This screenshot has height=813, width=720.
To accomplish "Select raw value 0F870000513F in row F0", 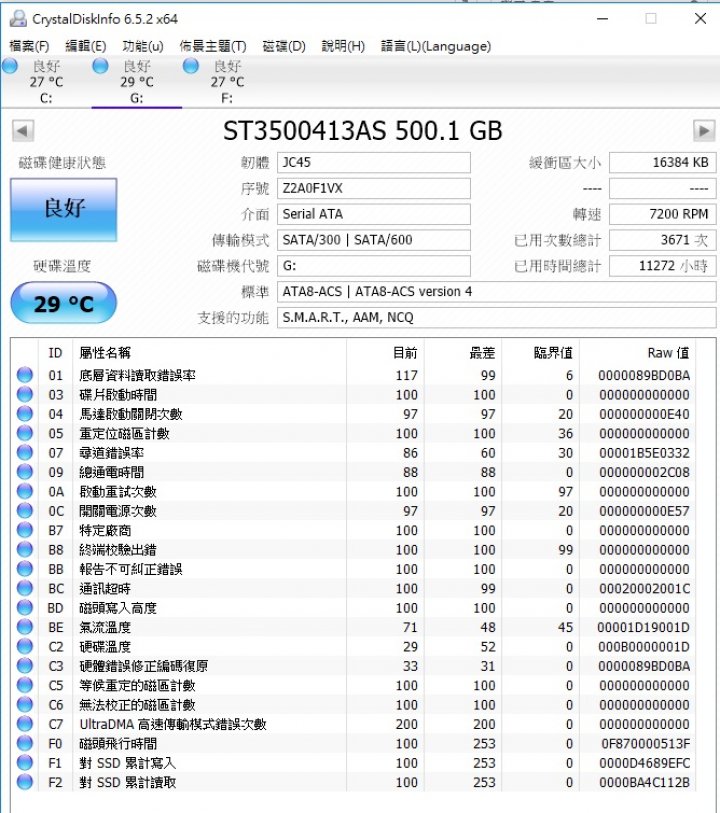I will point(645,744).
